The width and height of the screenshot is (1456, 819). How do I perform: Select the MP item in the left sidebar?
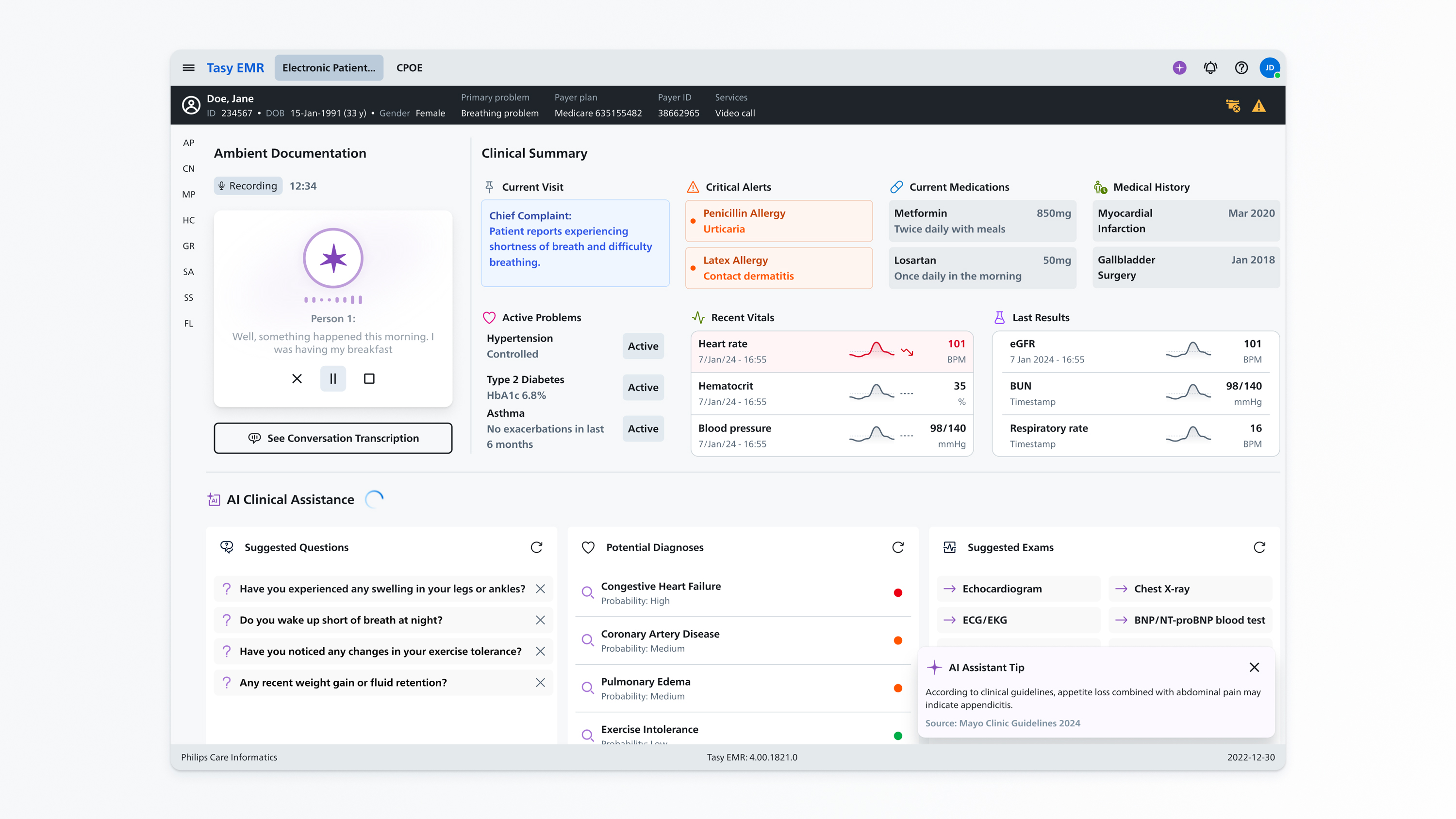click(189, 194)
